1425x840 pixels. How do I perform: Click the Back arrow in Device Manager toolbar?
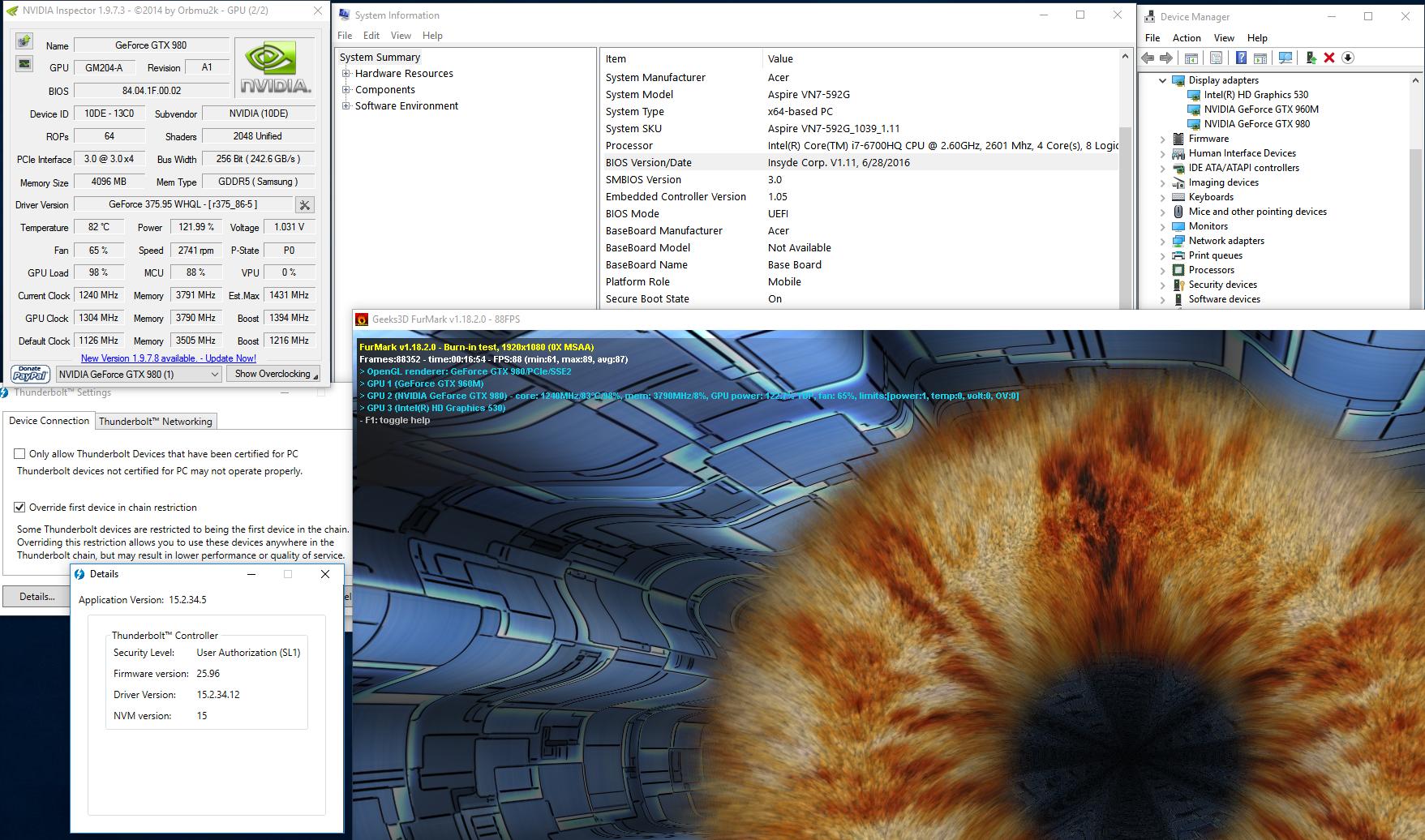1148,58
